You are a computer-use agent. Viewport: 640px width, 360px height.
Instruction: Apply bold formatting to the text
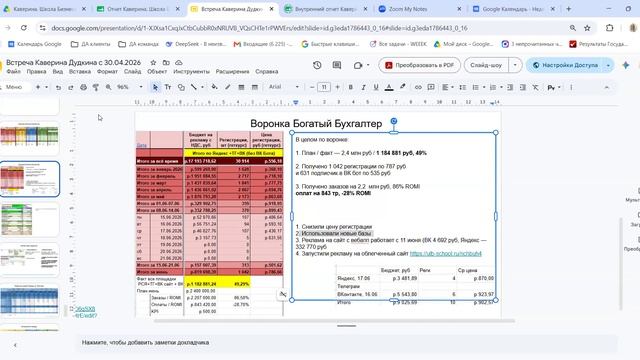pos(350,87)
